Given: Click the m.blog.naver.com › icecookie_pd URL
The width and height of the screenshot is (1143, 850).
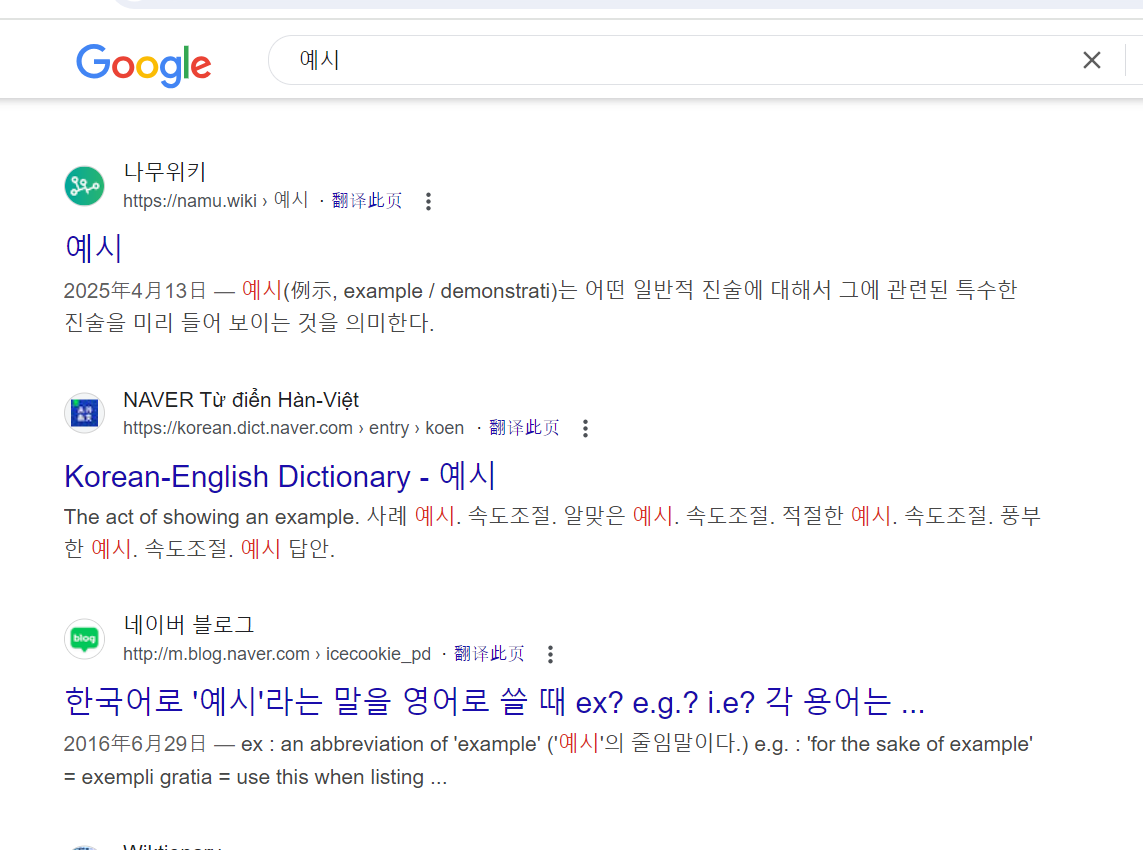Looking at the screenshot, I should (x=277, y=654).
